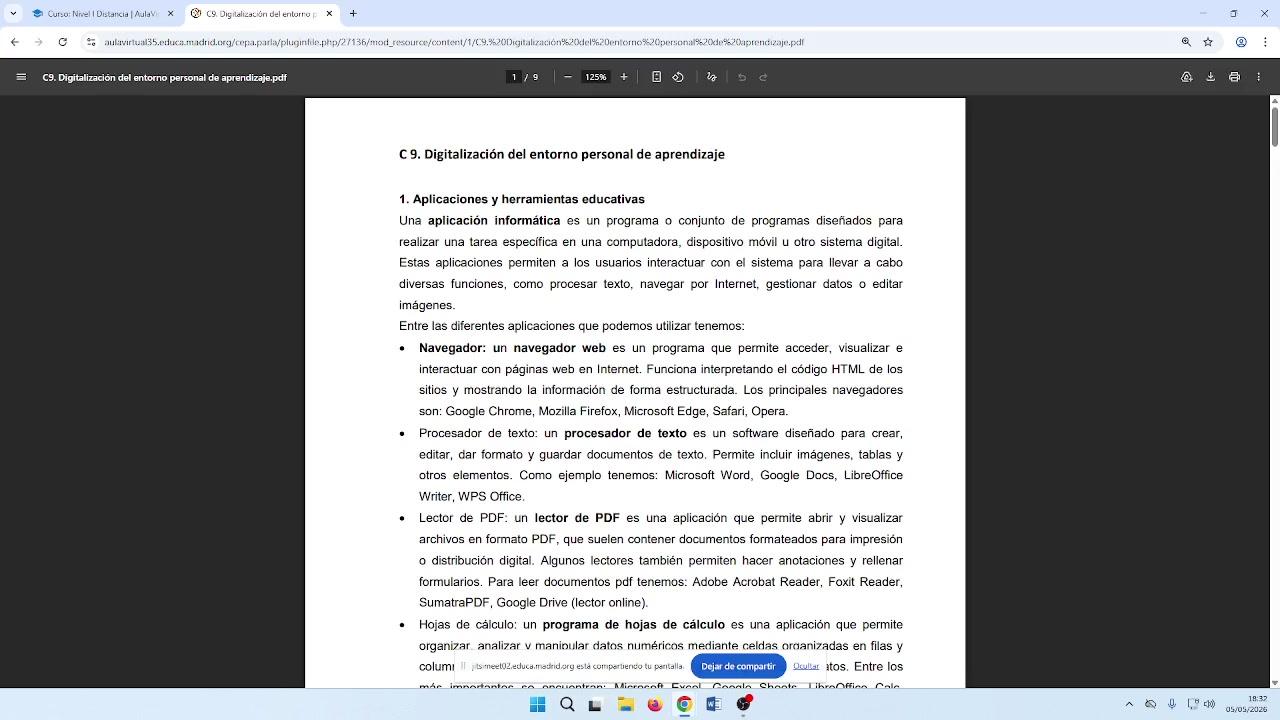Launch Firefox from the taskbar
The image size is (1280, 720).
click(655, 704)
